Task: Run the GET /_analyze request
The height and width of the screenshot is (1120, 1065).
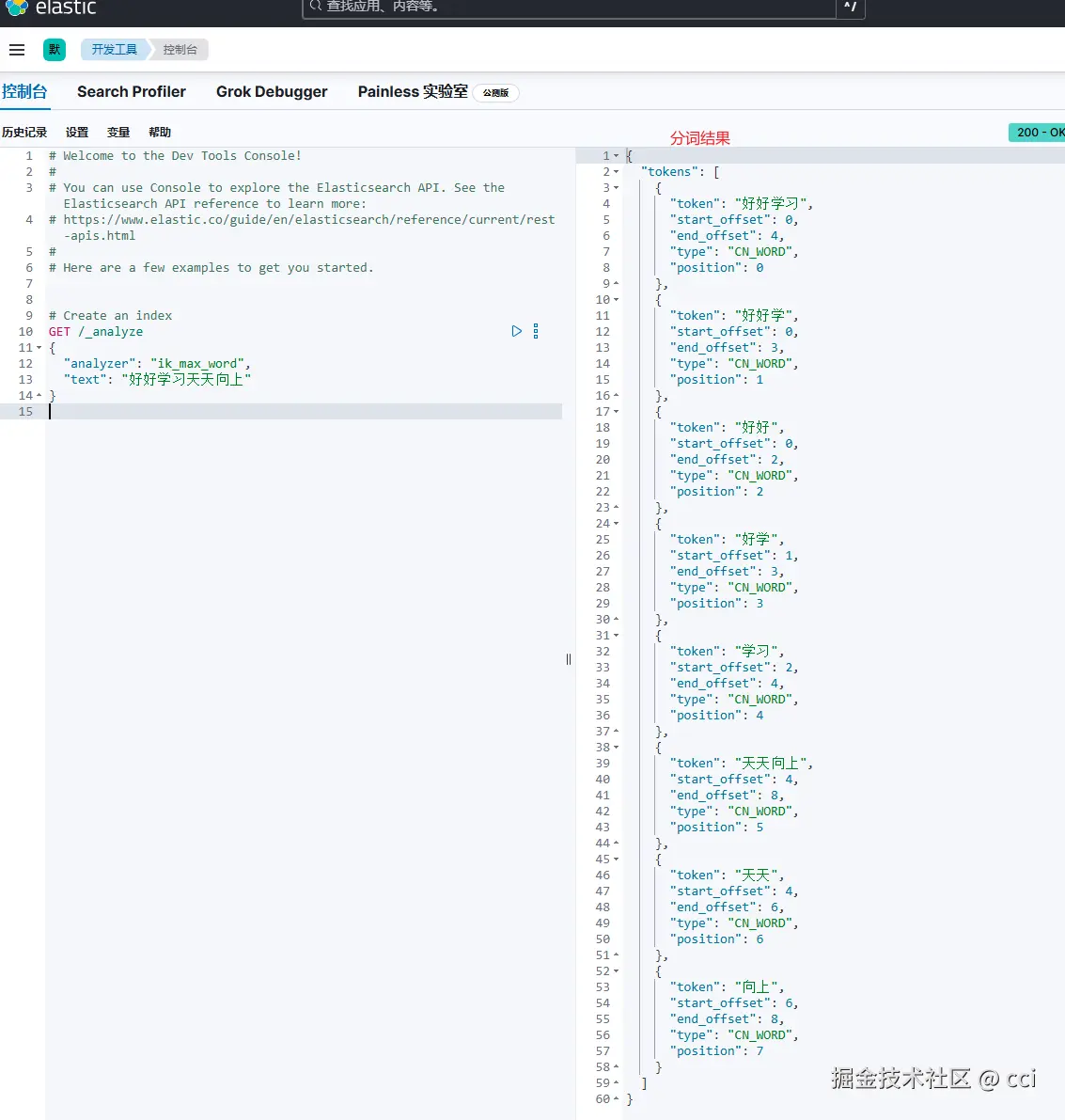Action: 516,331
